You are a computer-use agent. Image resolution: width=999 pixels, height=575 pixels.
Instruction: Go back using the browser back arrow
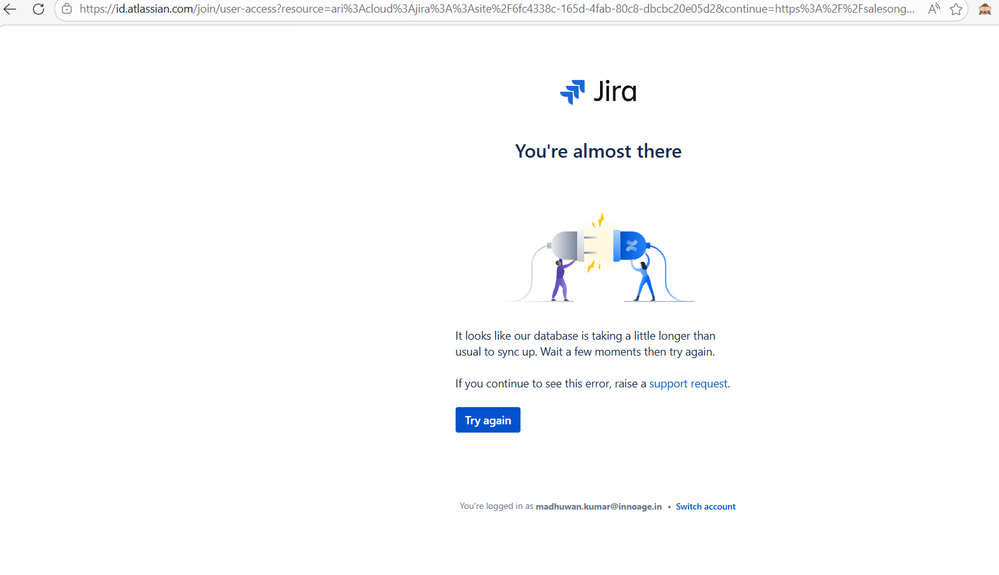coord(10,9)
